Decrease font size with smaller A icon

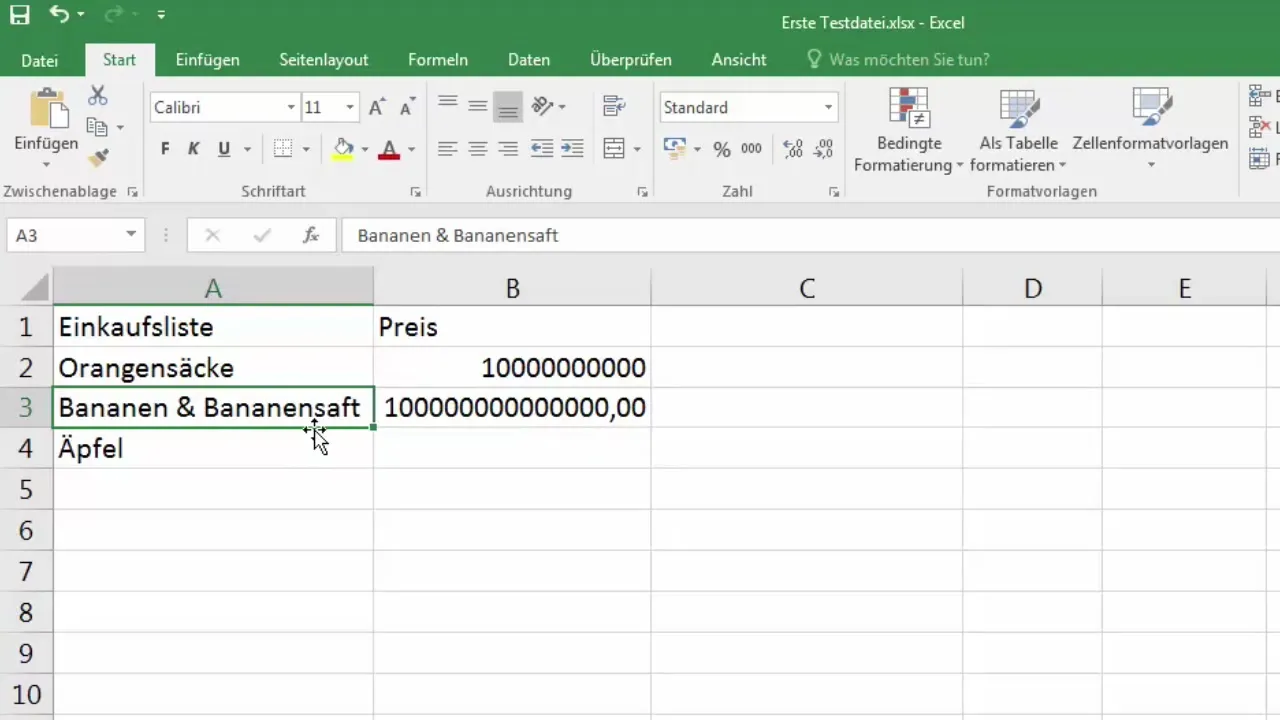[x=407, y=108]
